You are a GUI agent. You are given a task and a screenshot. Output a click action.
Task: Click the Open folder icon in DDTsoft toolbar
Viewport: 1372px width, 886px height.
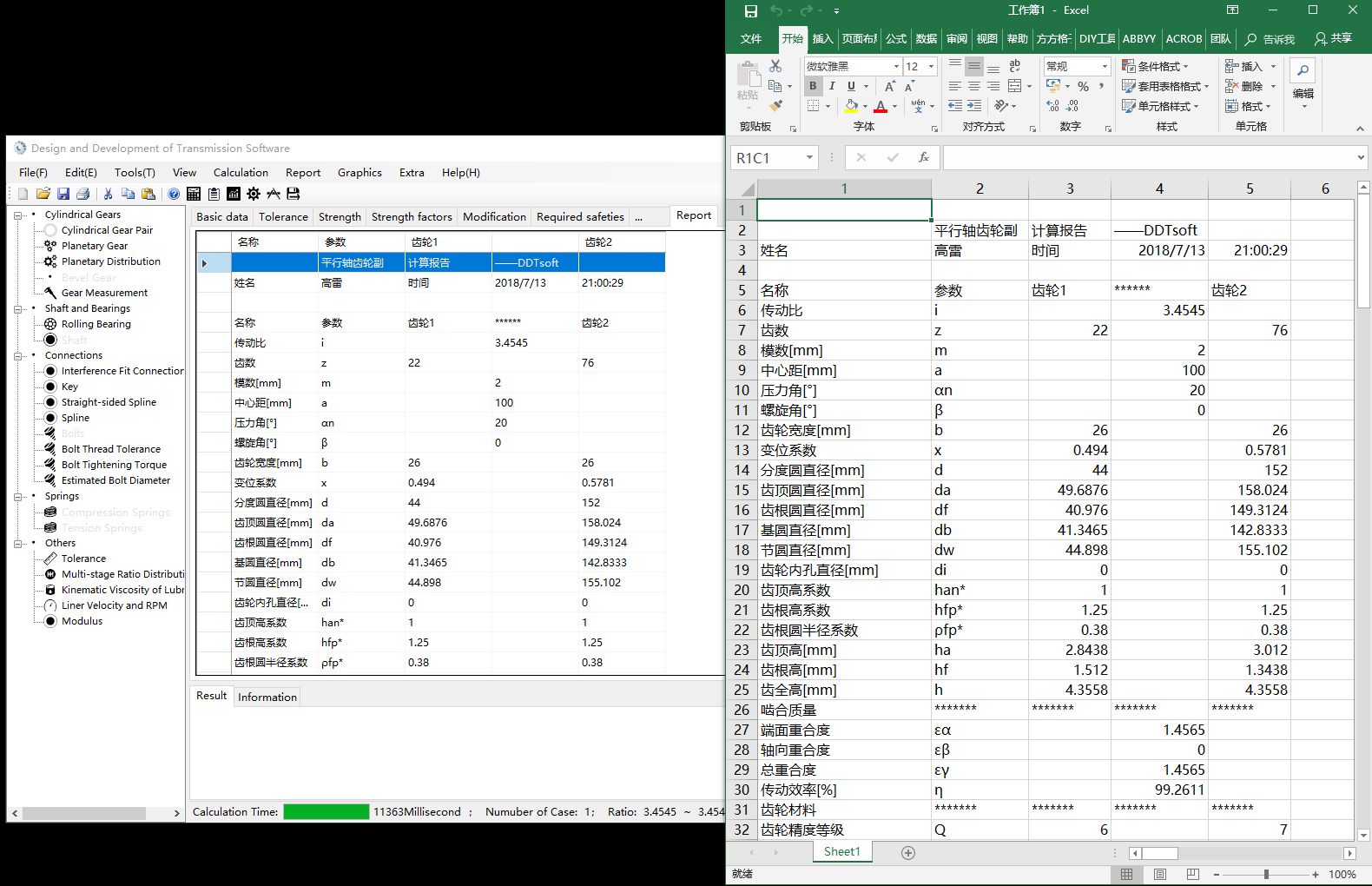pos(43,194)
